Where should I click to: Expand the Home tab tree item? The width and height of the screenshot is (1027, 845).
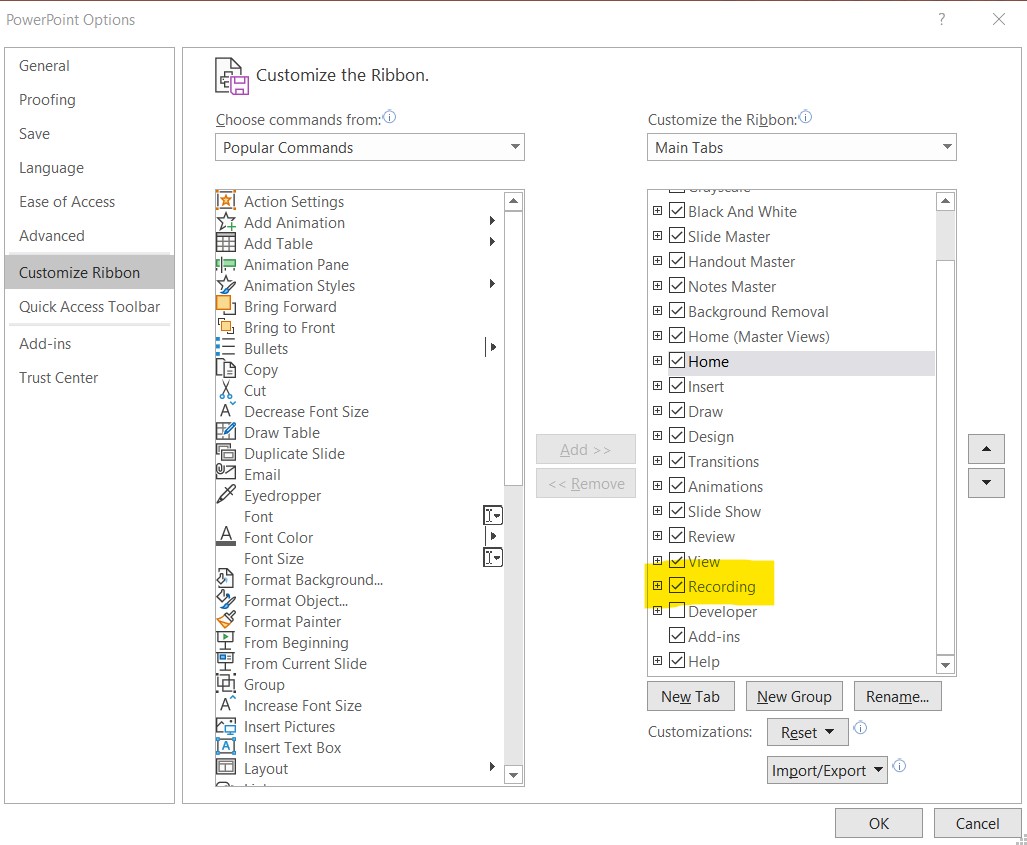tap(657, 361)
